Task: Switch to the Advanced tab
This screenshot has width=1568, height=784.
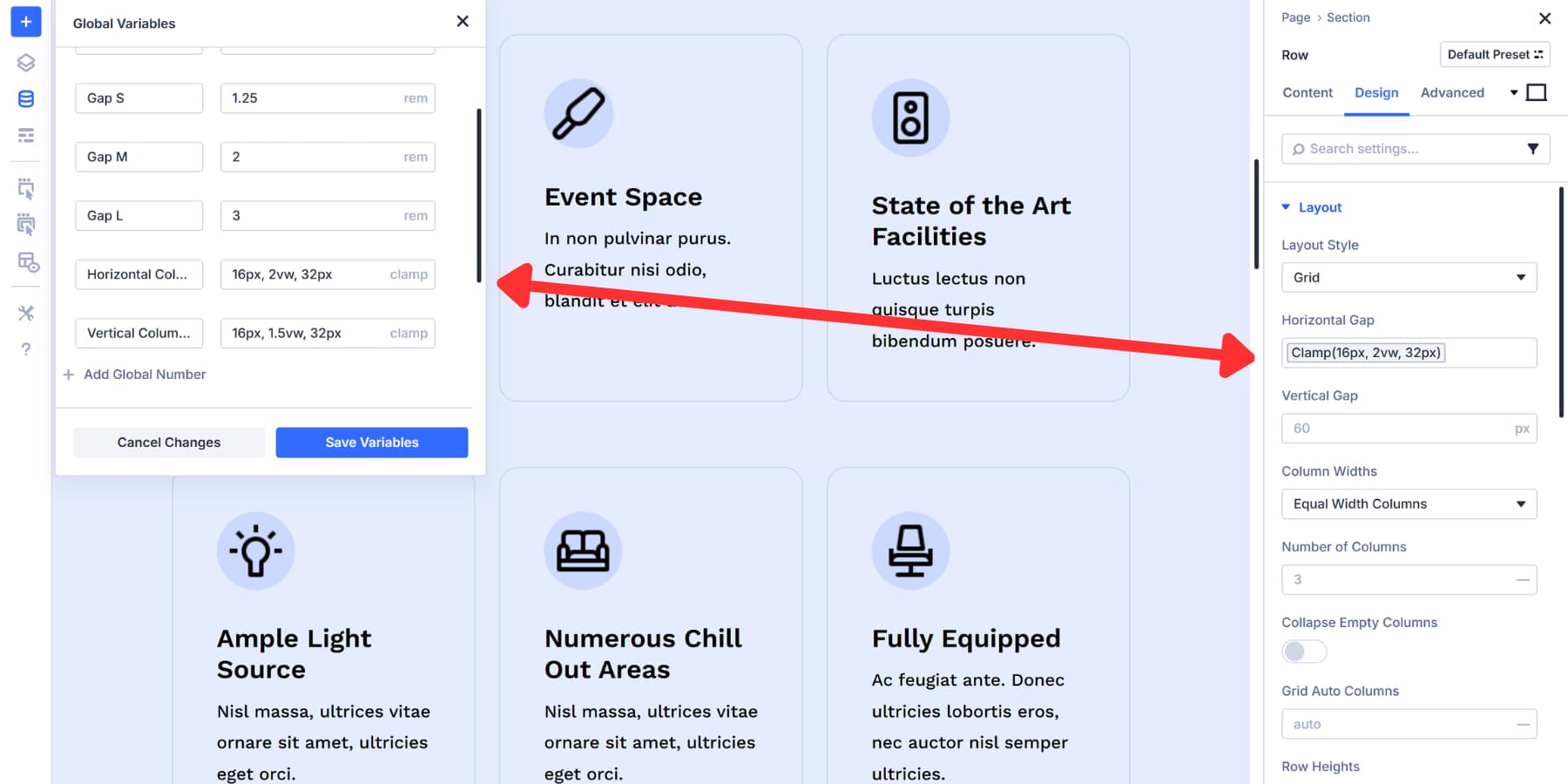Action: click(x=1452, y=92)
